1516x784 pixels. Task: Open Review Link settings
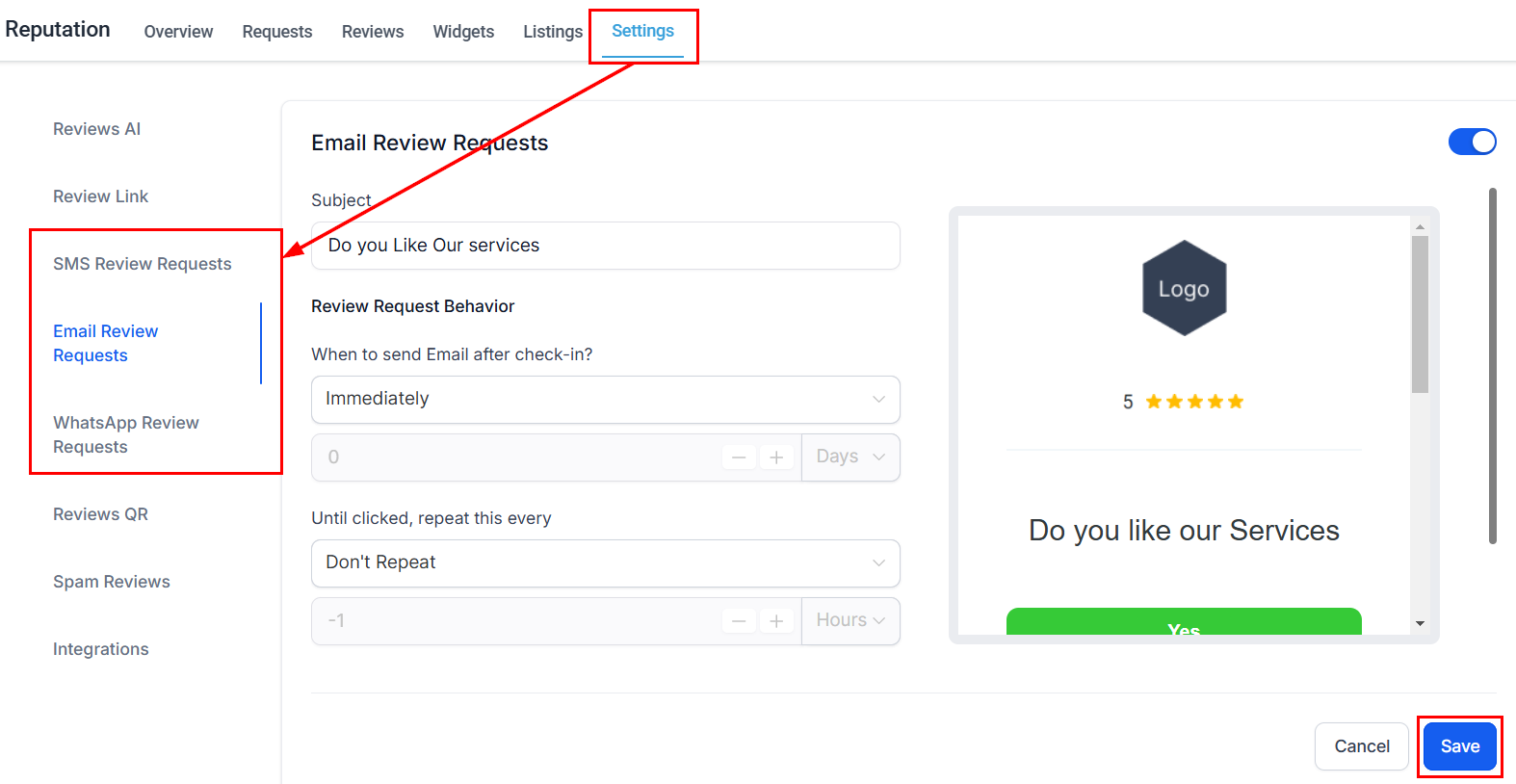(x=101, y=196)
